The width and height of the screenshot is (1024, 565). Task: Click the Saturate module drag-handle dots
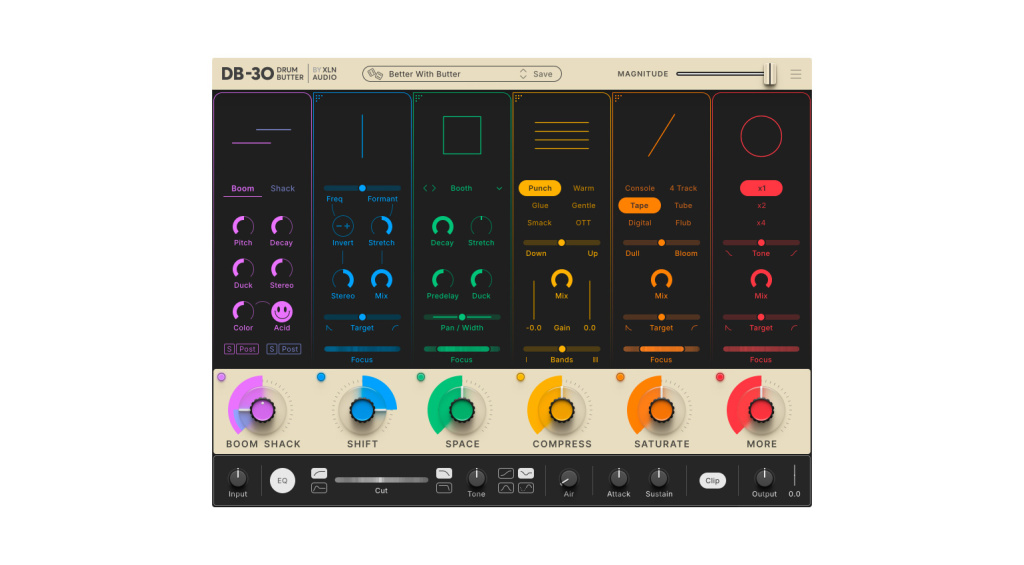coord(618,98)
